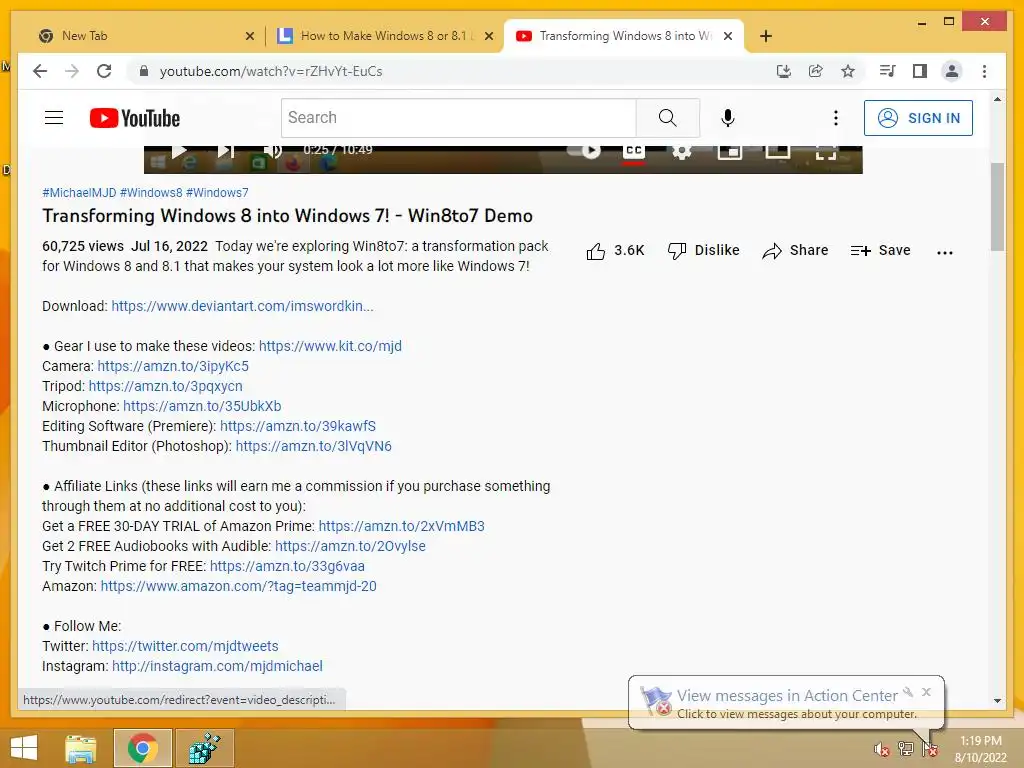Open the Tripod amazon link
Viewport: 1024px width, 768px height.
click(165, 387)
